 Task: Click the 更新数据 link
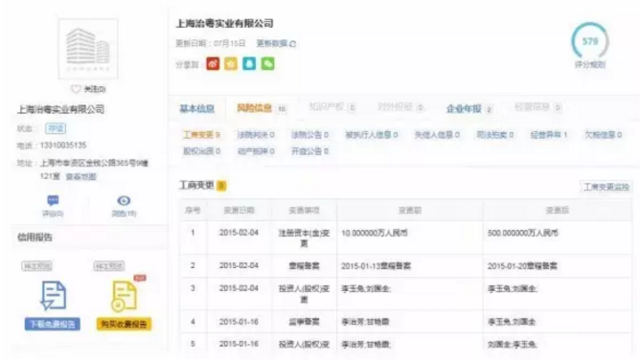coord(271,44)
